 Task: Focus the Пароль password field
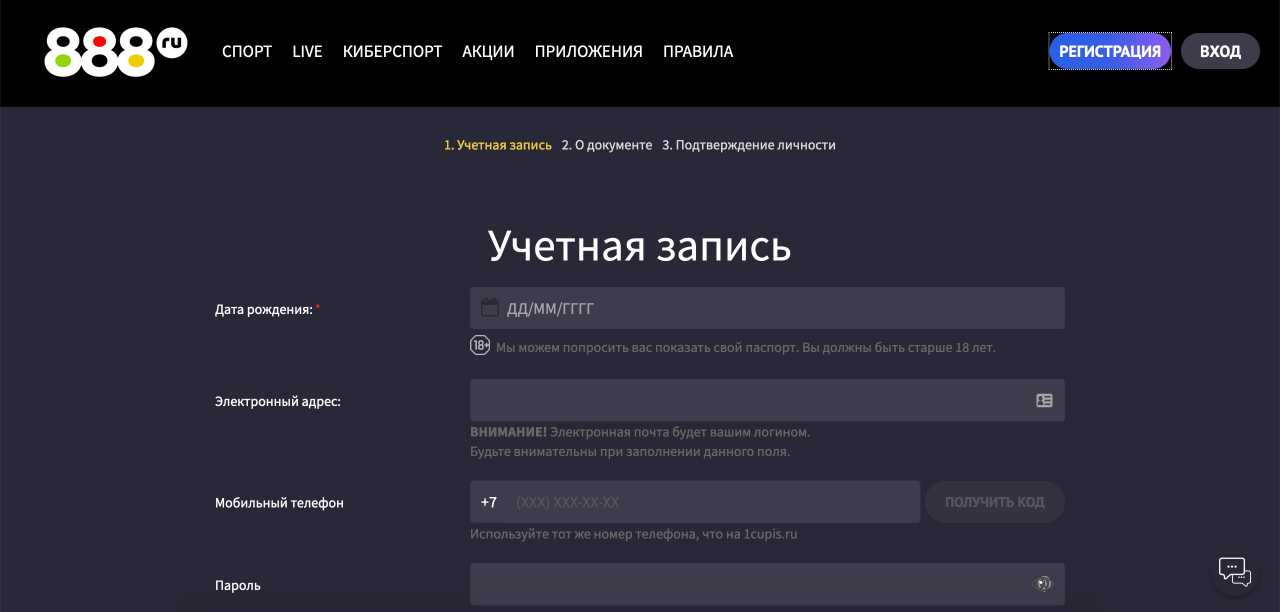(767, 584)
